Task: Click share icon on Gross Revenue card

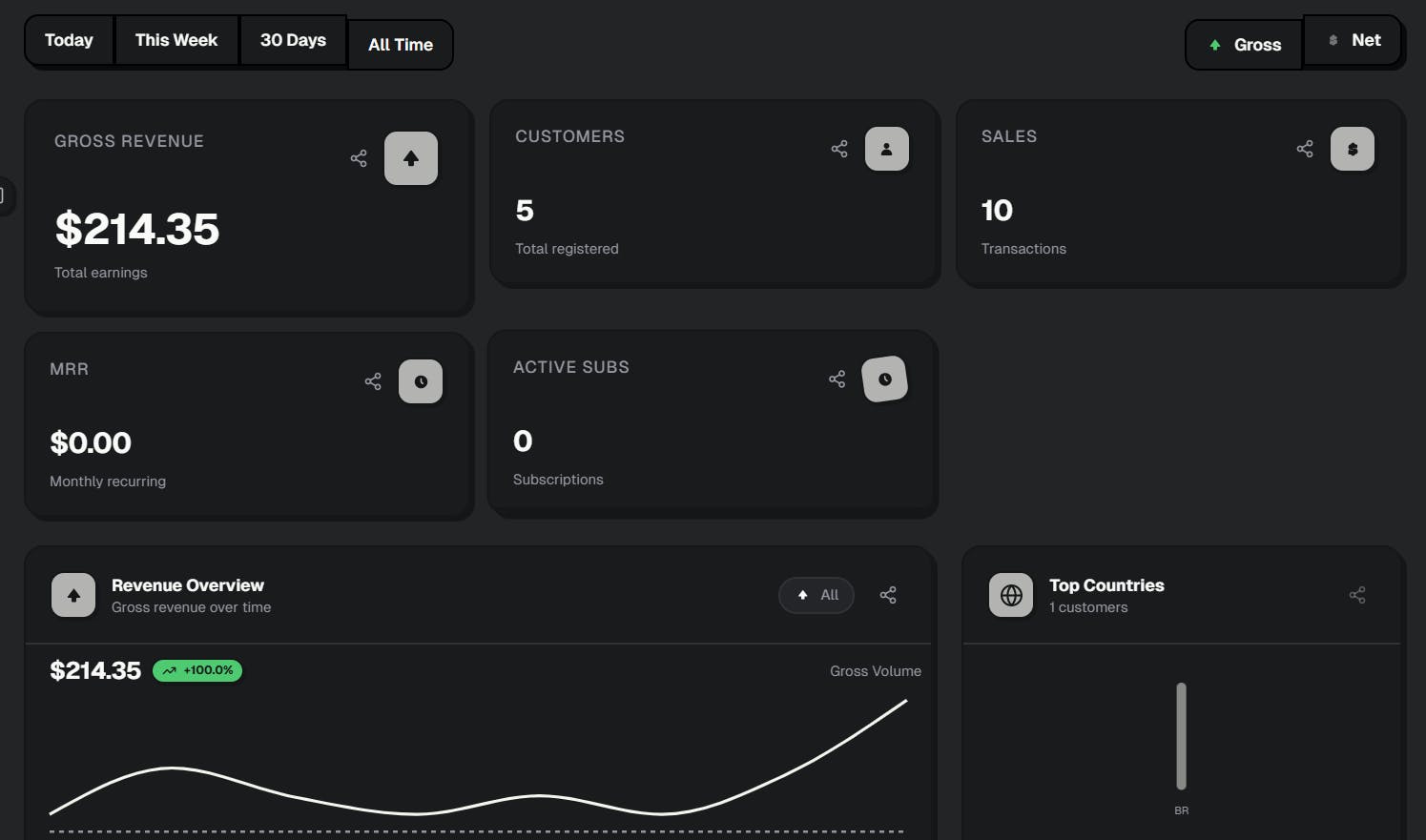Action: point(359,158)
